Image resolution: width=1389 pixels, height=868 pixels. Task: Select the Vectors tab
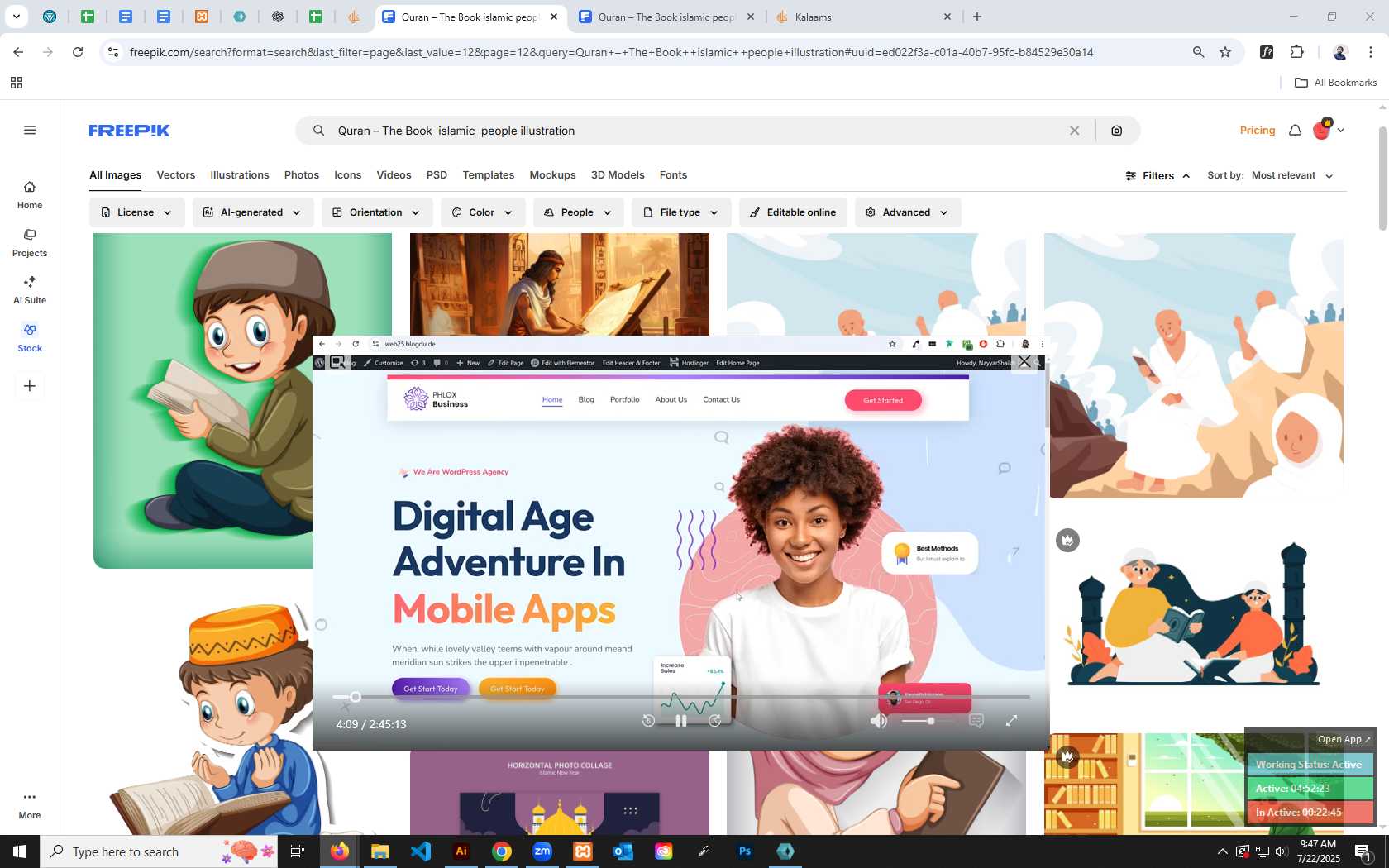pyautogui.click(x=176, y=175)
